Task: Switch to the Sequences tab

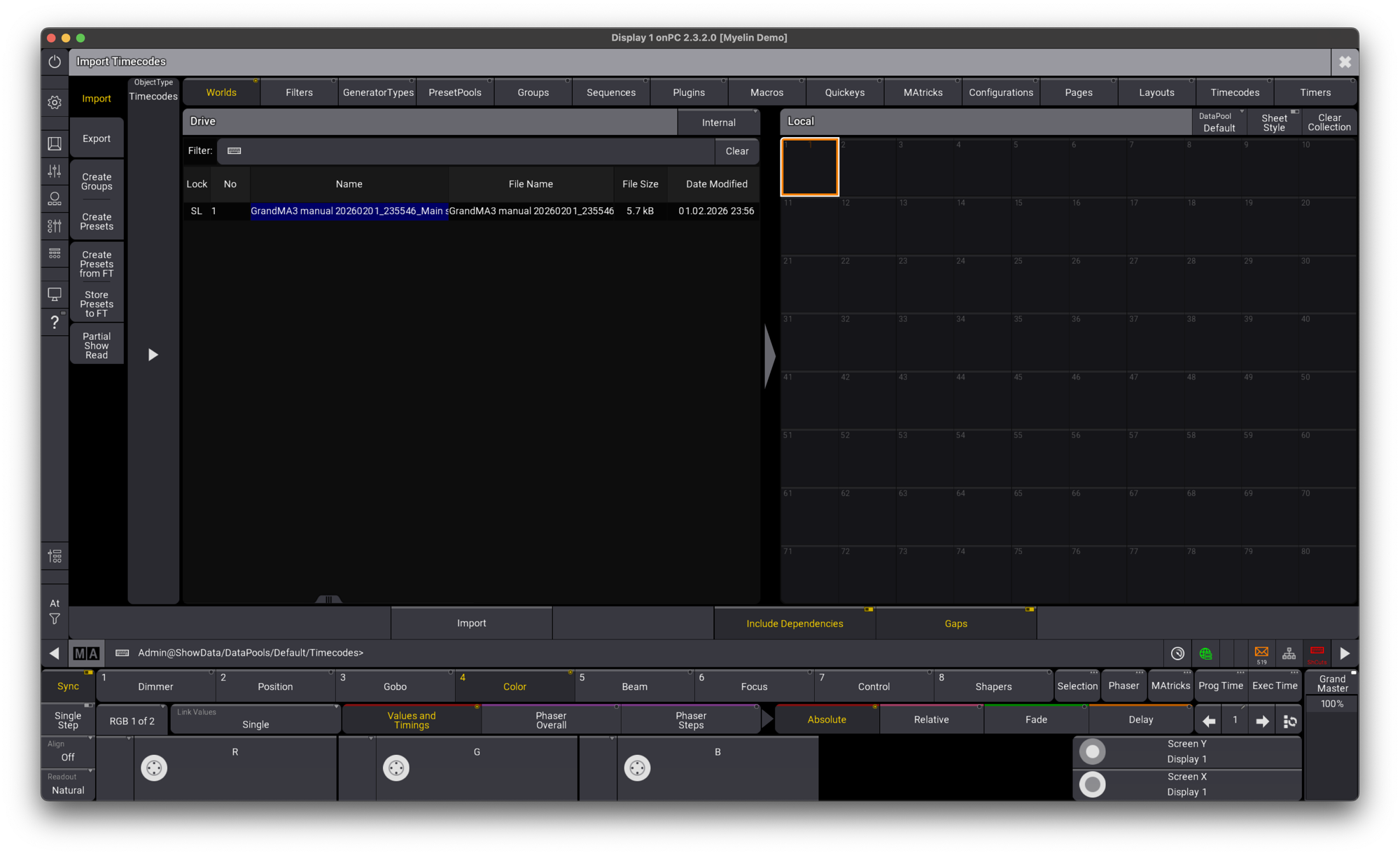Action: pos(610,92)
